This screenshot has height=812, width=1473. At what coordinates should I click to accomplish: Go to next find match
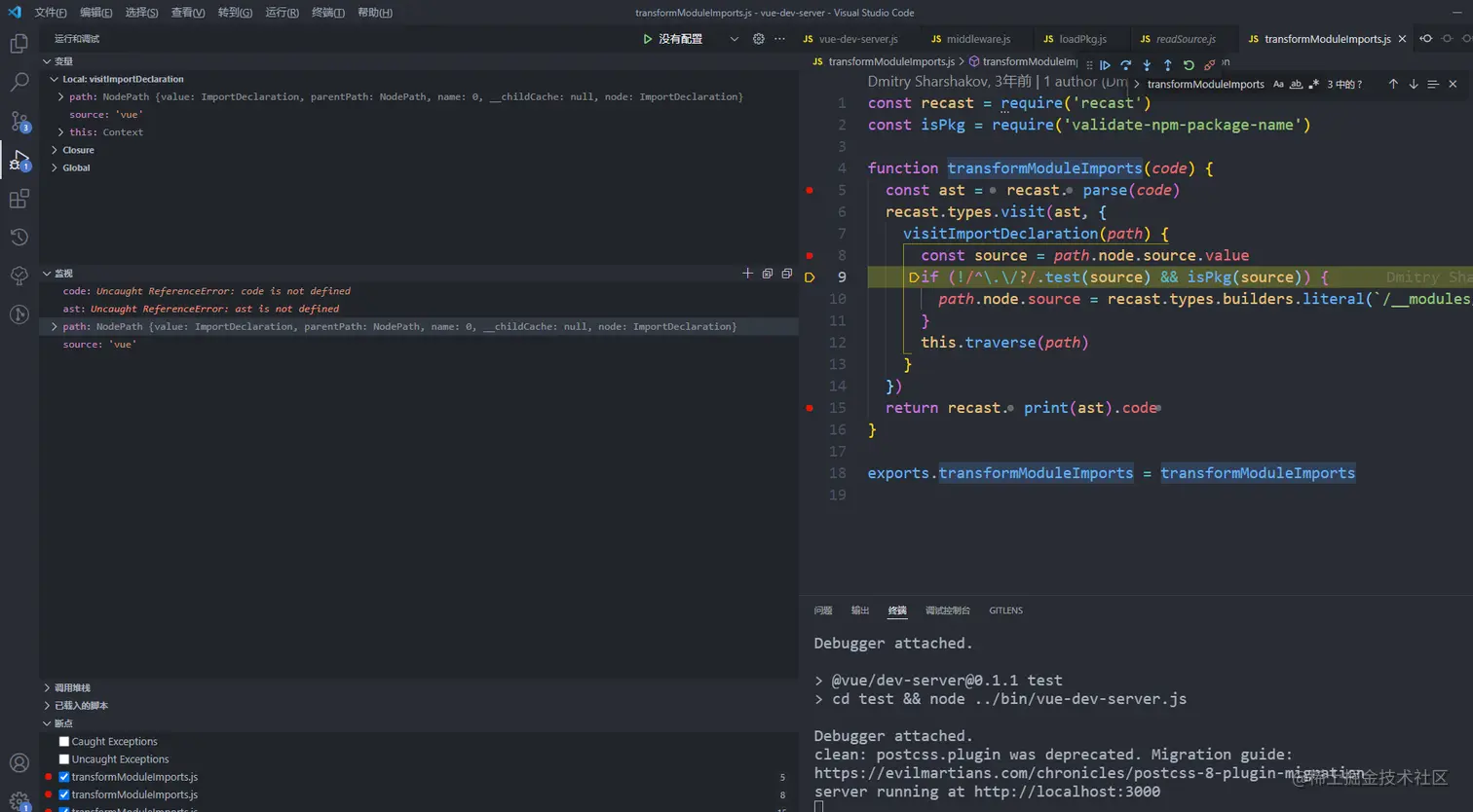1413,84
